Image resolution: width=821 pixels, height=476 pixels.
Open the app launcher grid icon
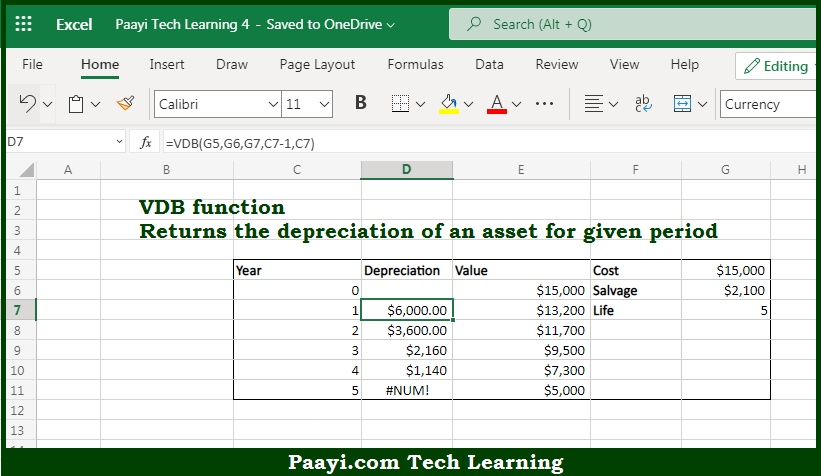[x=23, y=24]
